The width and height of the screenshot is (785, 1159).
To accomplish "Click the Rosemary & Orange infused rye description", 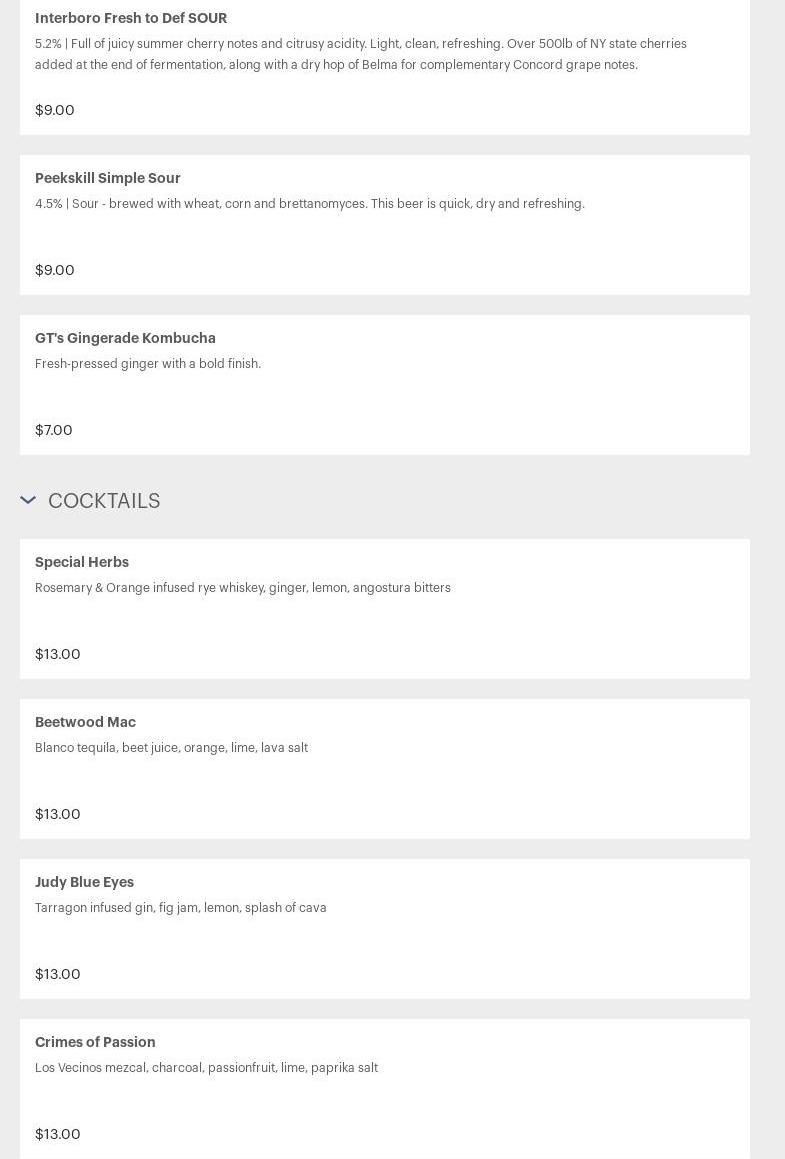I will point(243,588).
